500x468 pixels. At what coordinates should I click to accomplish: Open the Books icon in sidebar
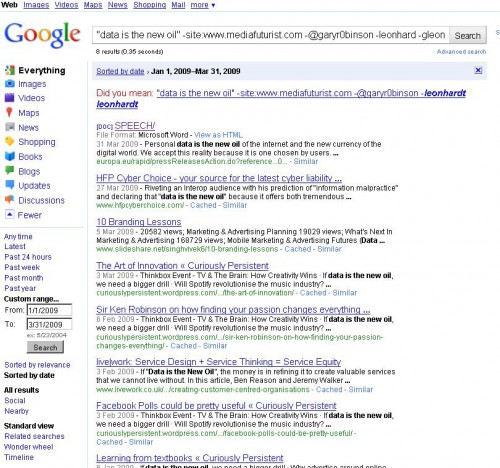coord(10,156)
